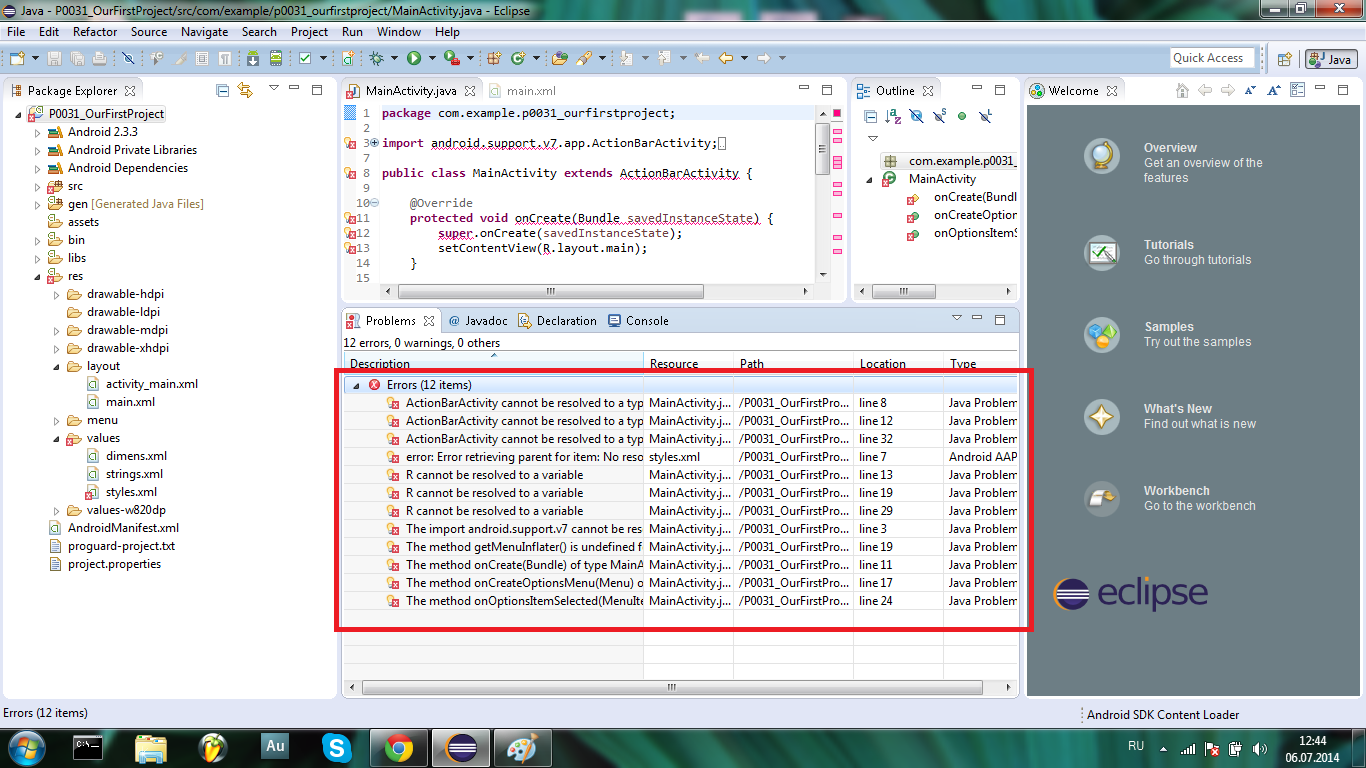Toggle the Skip All Breakpoints toolbar icon

pyautogui.click(x=128, y=58)
